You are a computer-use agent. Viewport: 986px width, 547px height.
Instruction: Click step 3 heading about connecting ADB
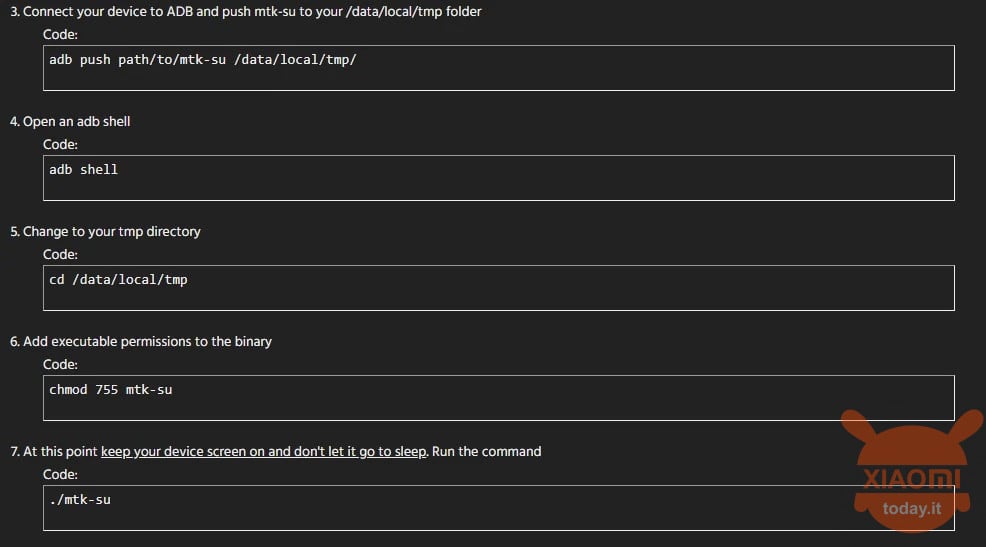(x=246, y=11)
